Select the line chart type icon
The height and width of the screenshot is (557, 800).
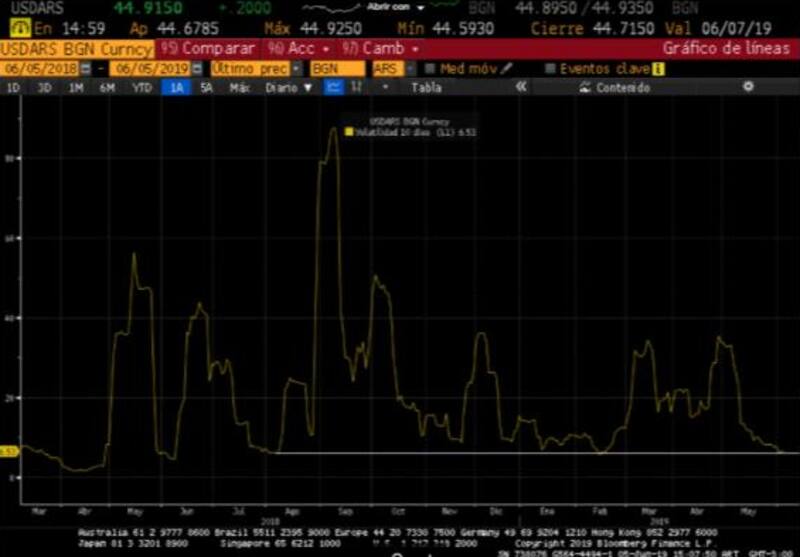coord(333,88)
